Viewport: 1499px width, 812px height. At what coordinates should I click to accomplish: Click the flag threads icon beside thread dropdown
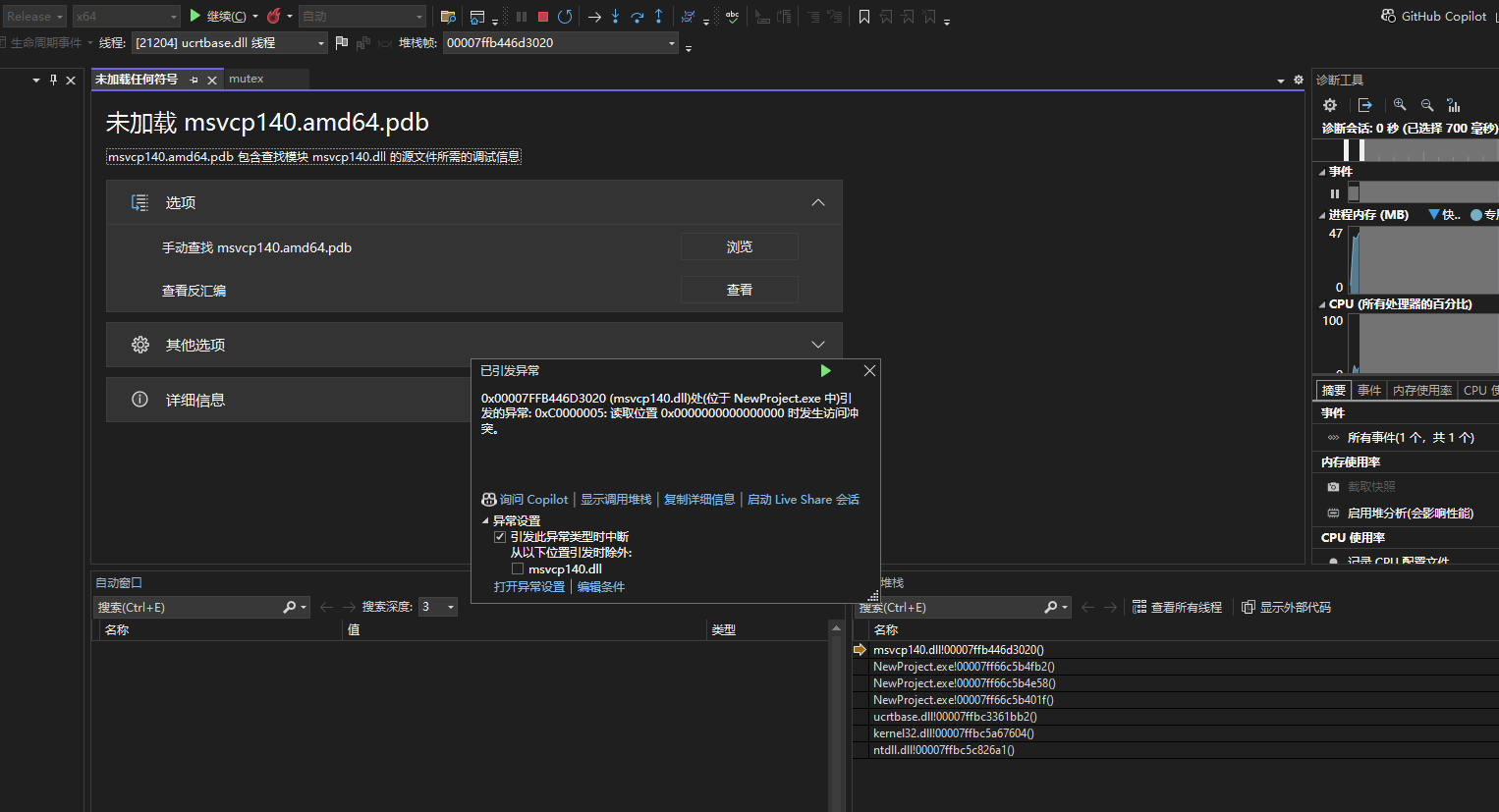342,42
